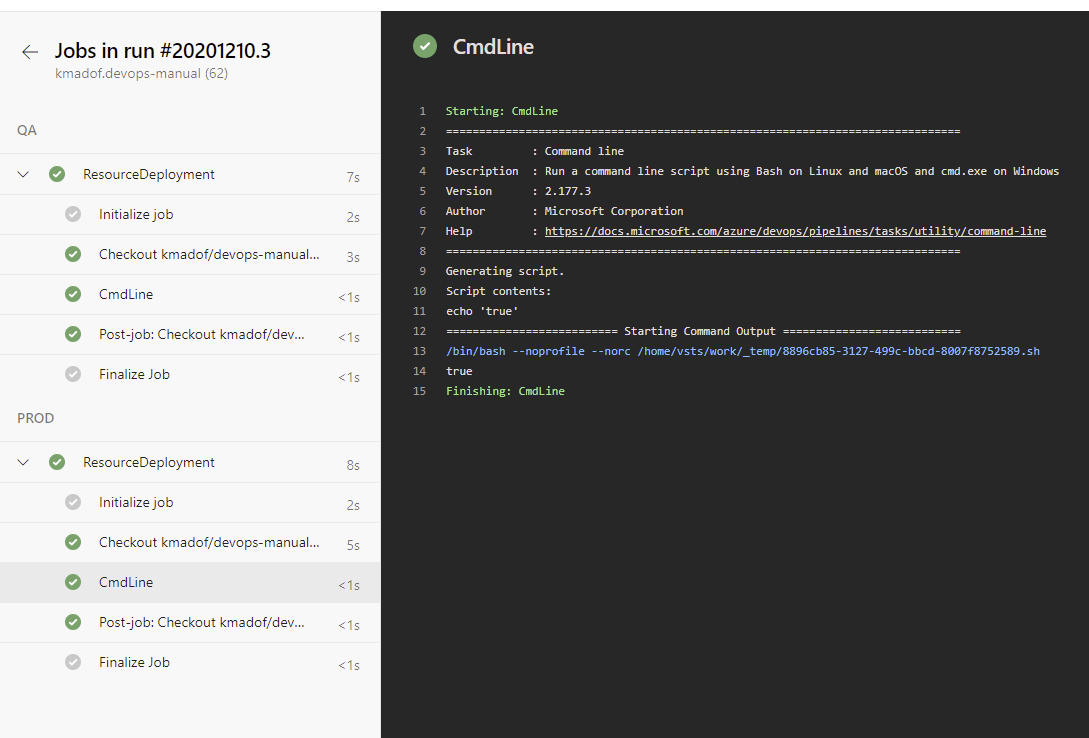Click the 'Finishing: CmdLine' log line
The height and width of the screenshot is (738, 1089).
point(505,391)
